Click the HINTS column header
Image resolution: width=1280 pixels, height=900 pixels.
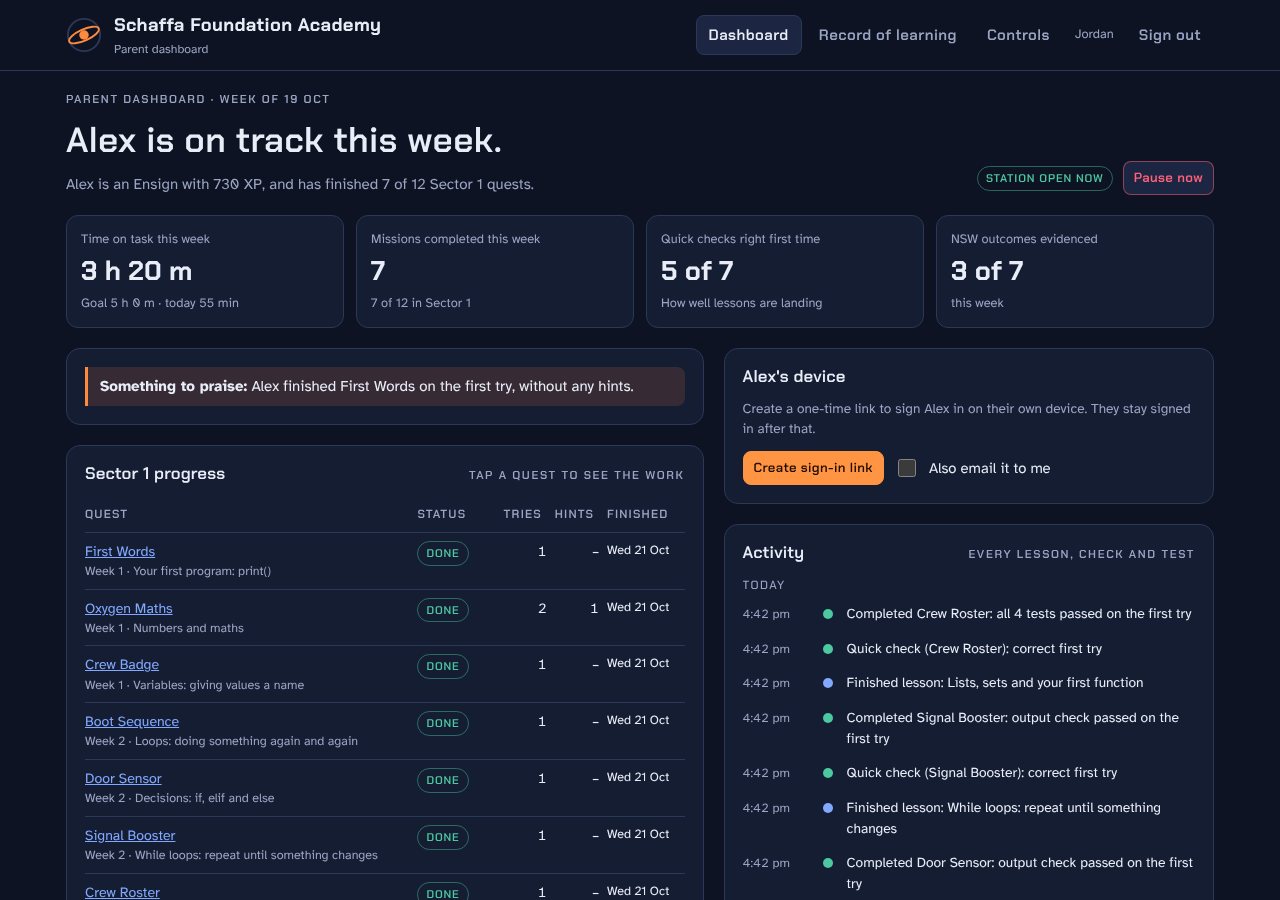[574, 514]
